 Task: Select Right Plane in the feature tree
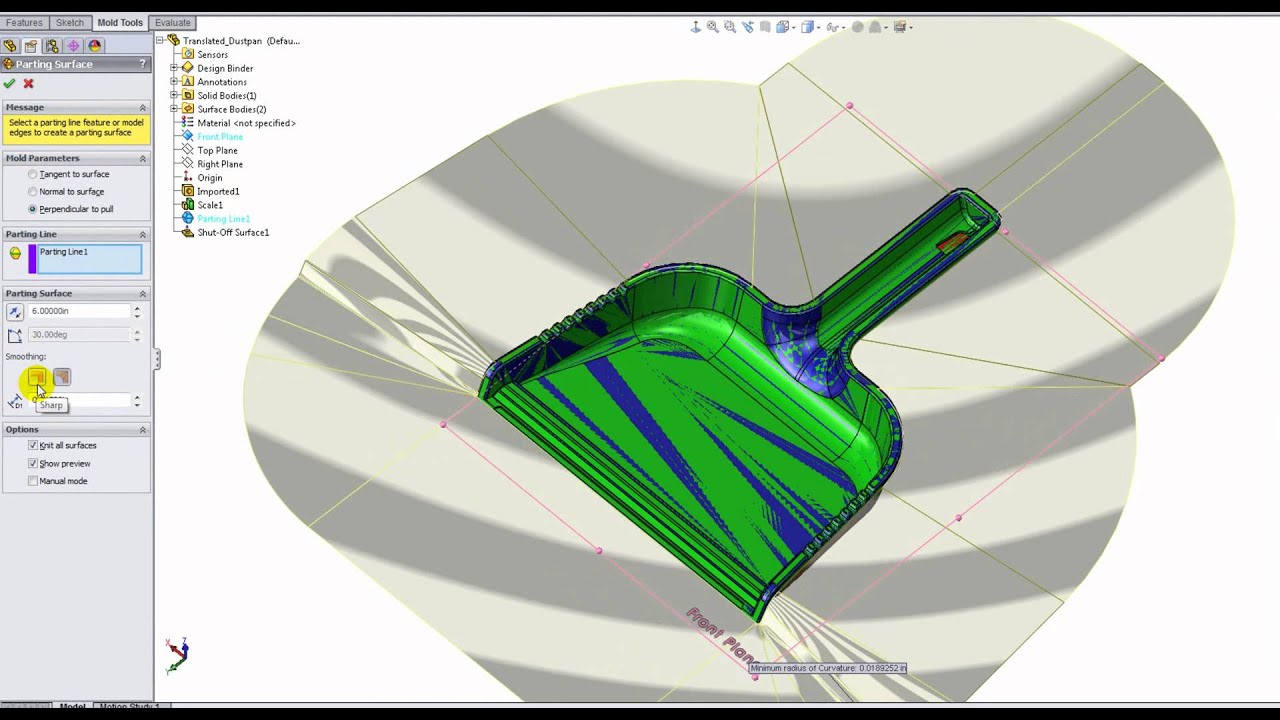220,164
